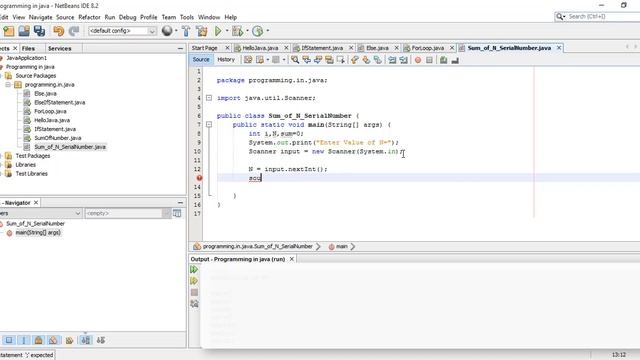Select SumOfNumber.java in the project tree
The width and height of the screenshot is (640, 360).
[x=58, y=138]
